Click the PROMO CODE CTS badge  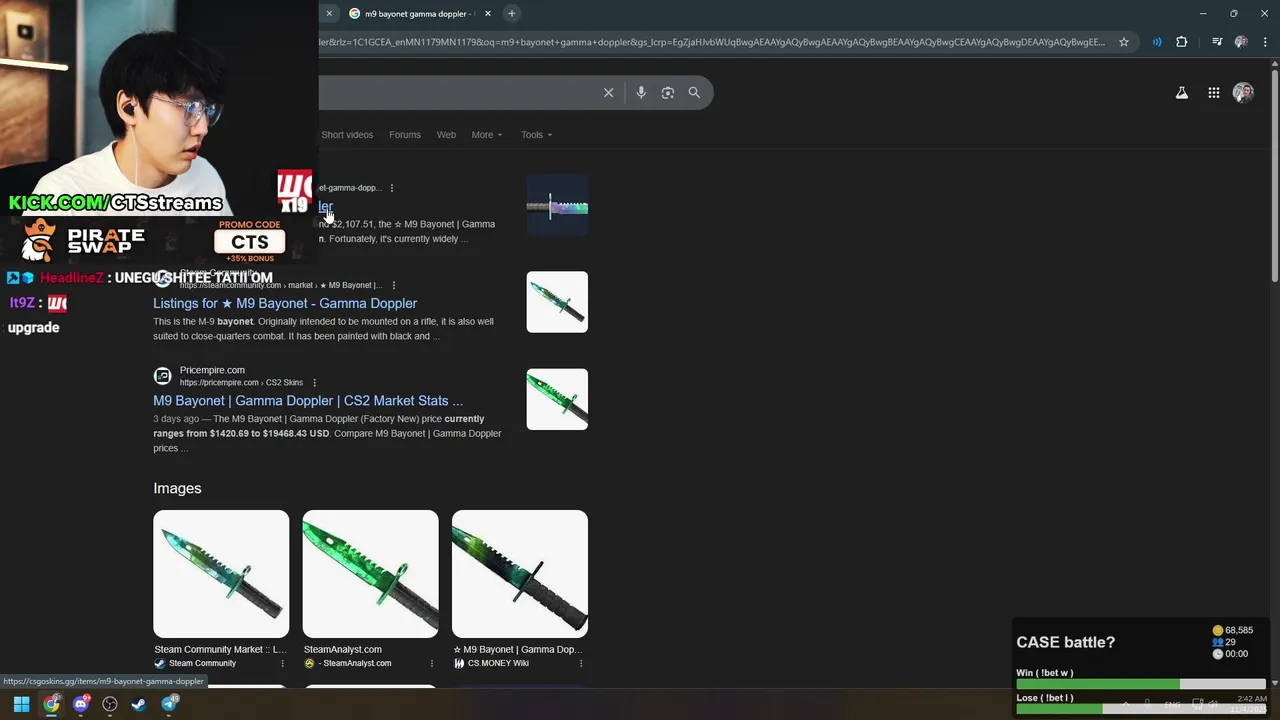coord(250,240)
